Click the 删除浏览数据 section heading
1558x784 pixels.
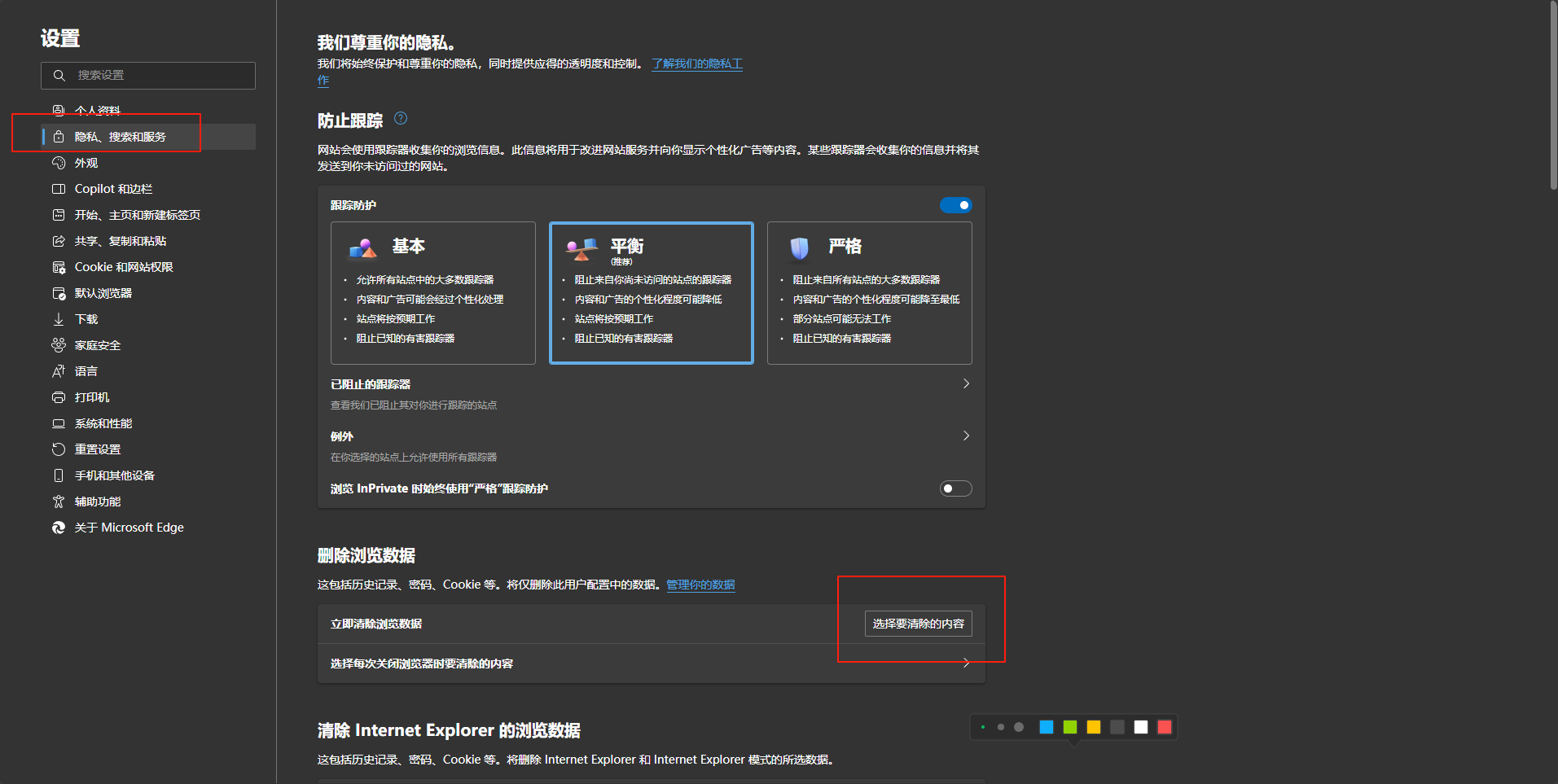tap(366, 555)
